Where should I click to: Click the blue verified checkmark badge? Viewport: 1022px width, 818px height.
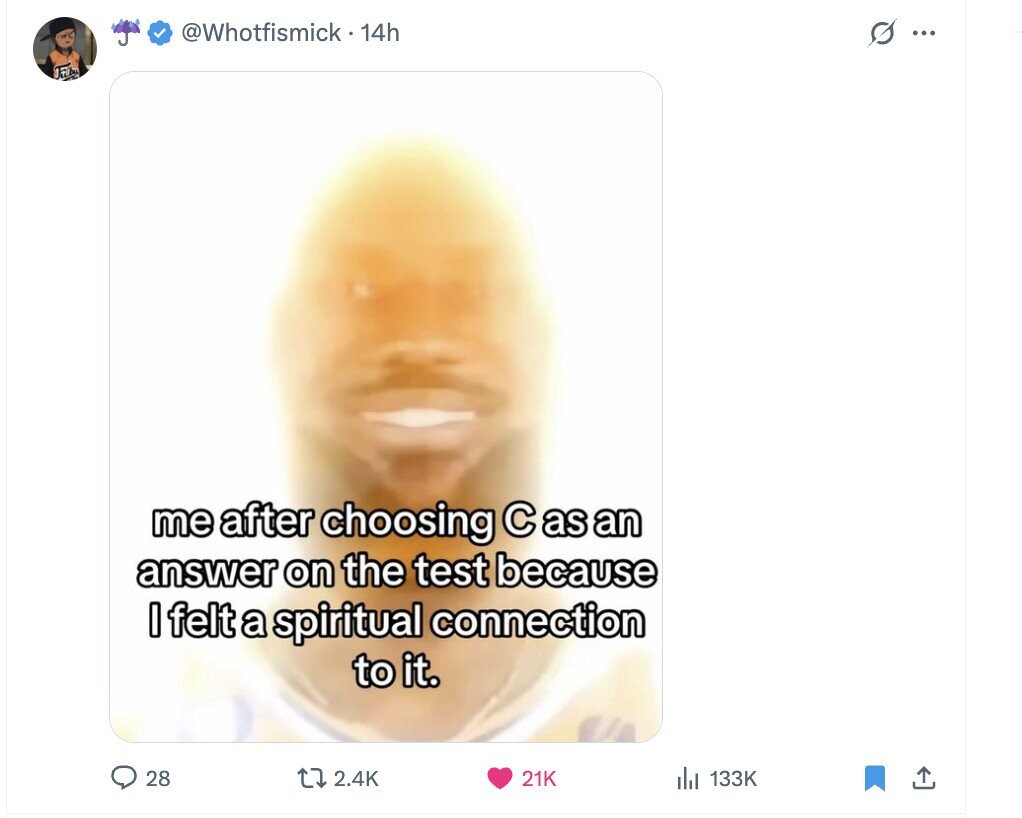coord(160,33)
